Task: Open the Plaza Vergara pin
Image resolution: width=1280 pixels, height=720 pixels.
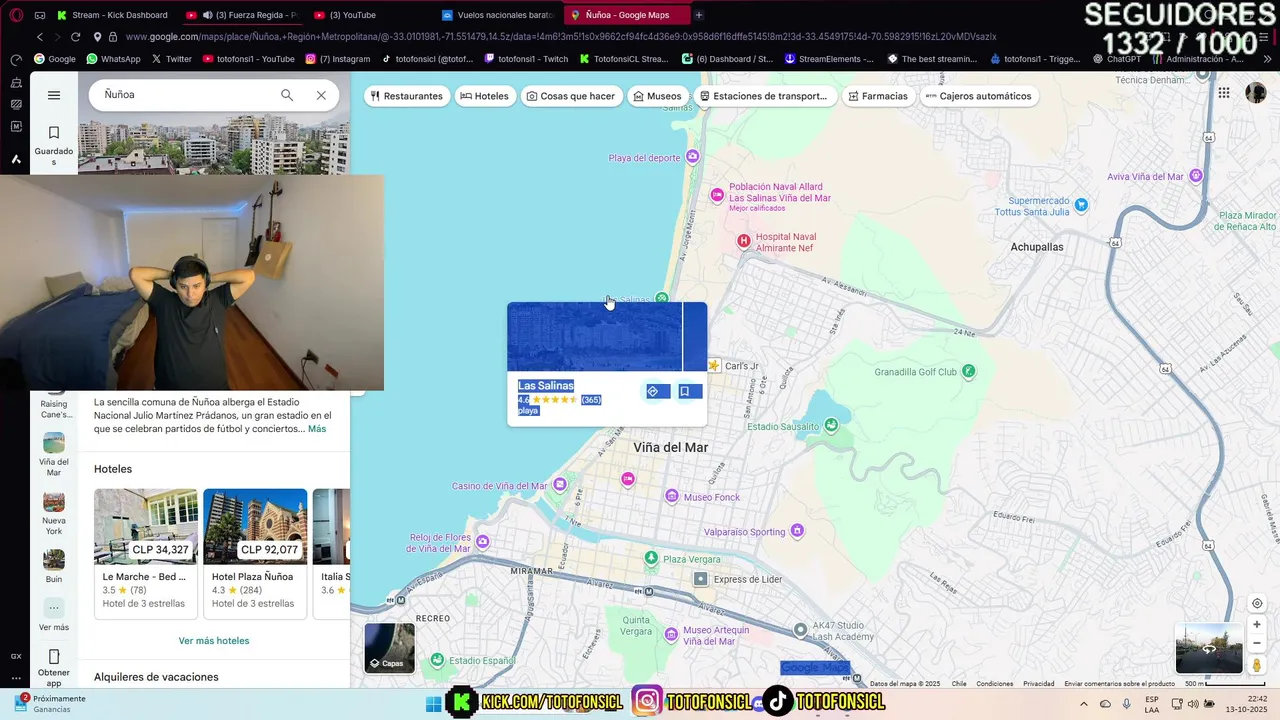Action: 652,557
